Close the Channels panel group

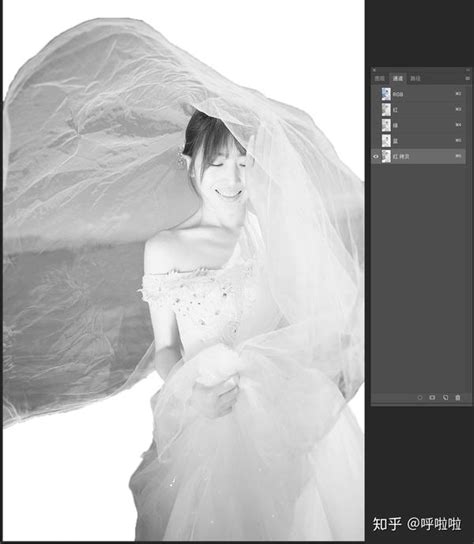tap(374, 70)
